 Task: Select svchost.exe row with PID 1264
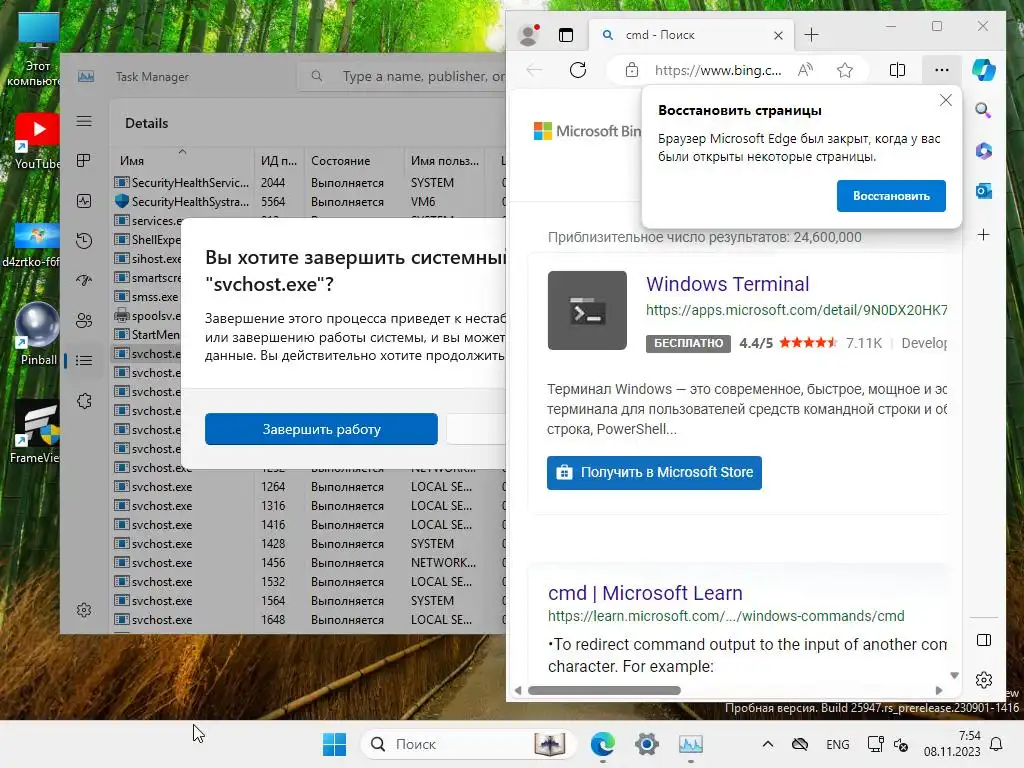[309, 487]
